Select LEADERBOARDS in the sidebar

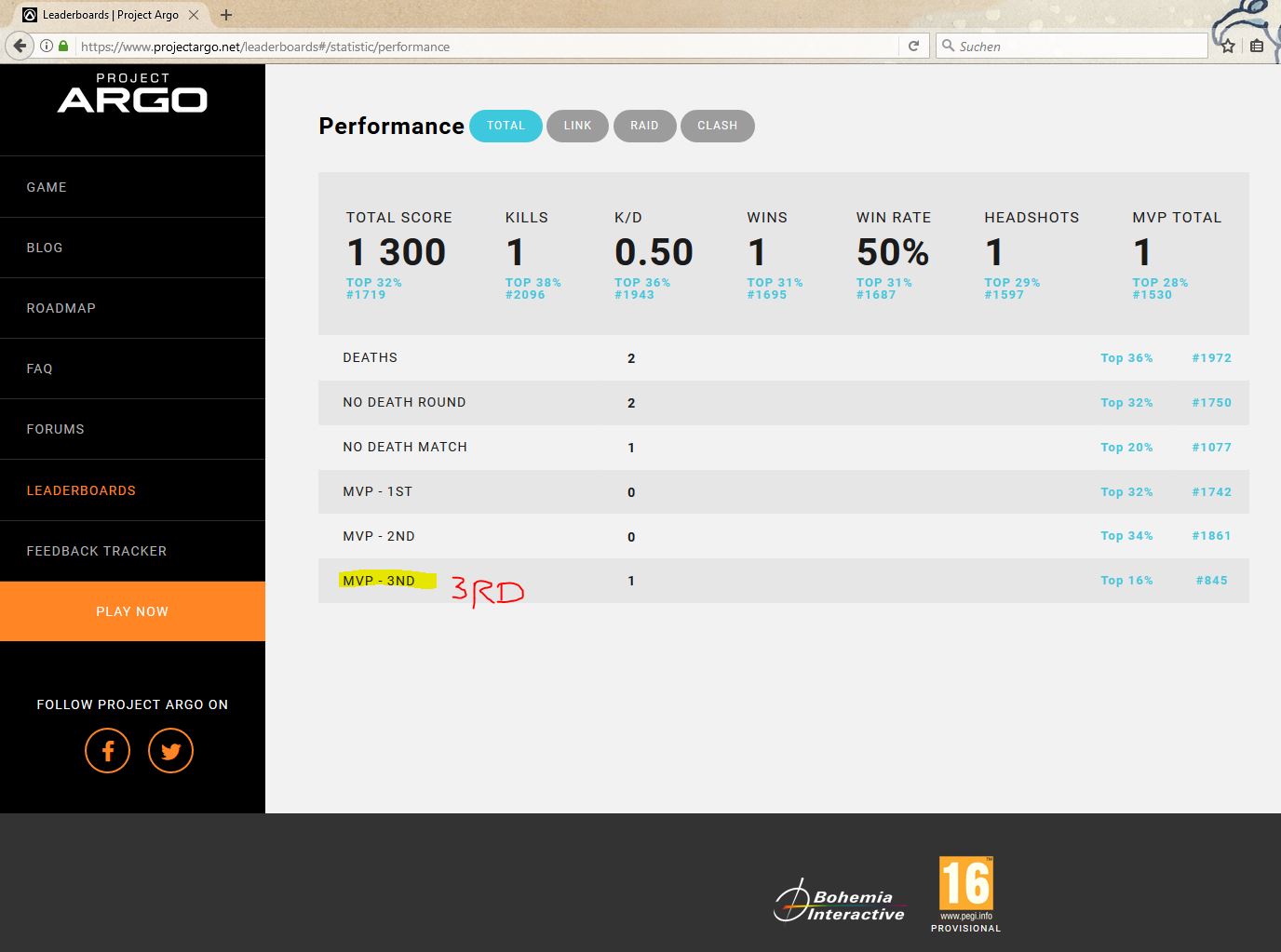tap(81, 490)
